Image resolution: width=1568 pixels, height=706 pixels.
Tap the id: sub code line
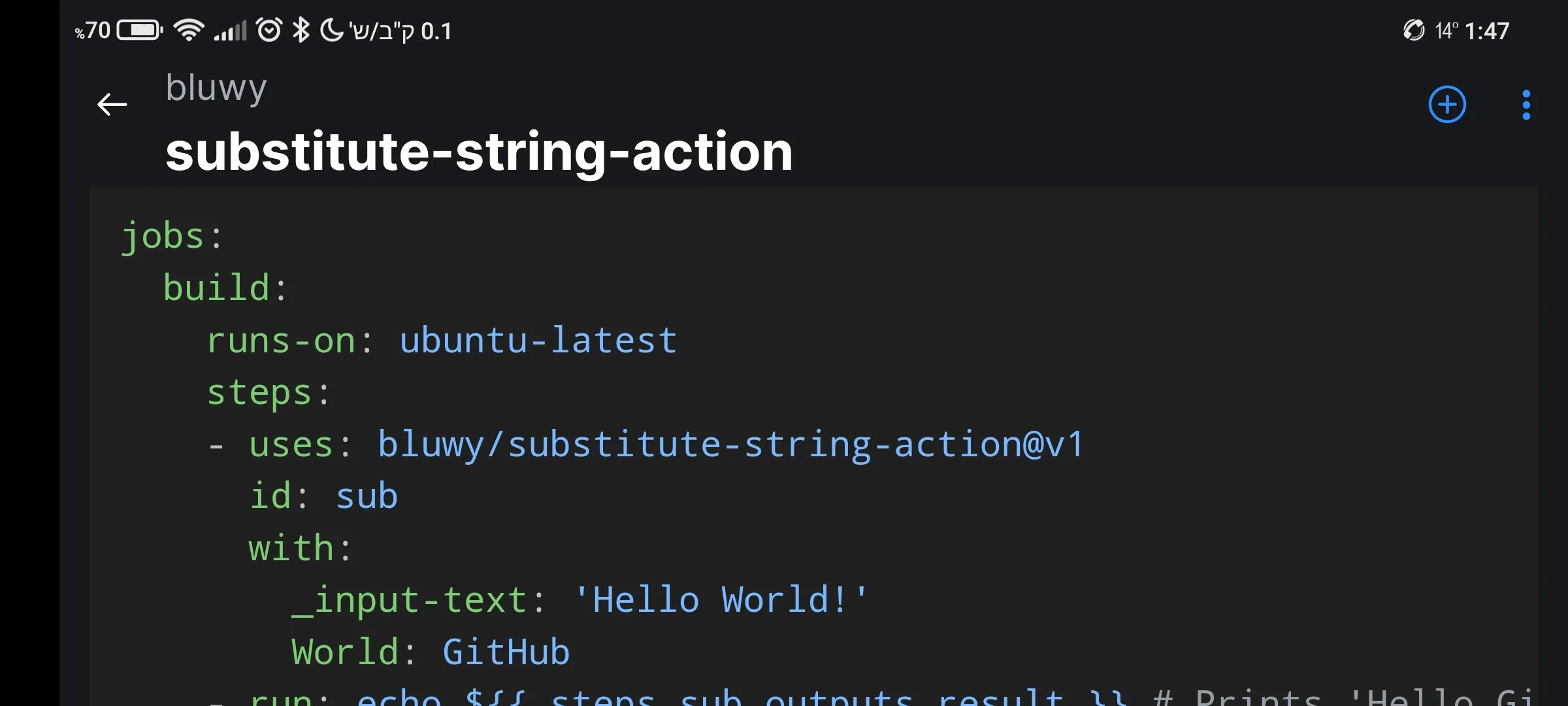coord(323,496)
